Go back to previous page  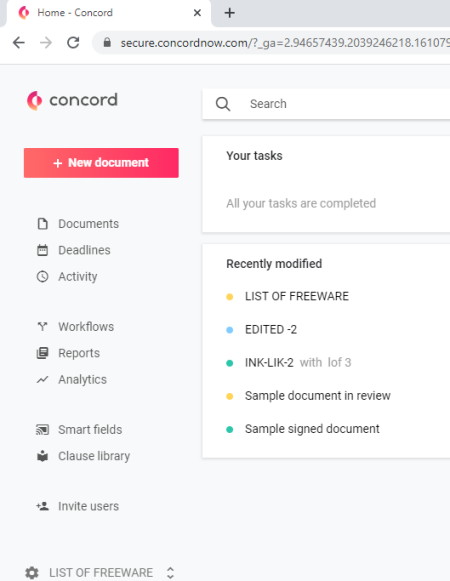click(19, 43)
